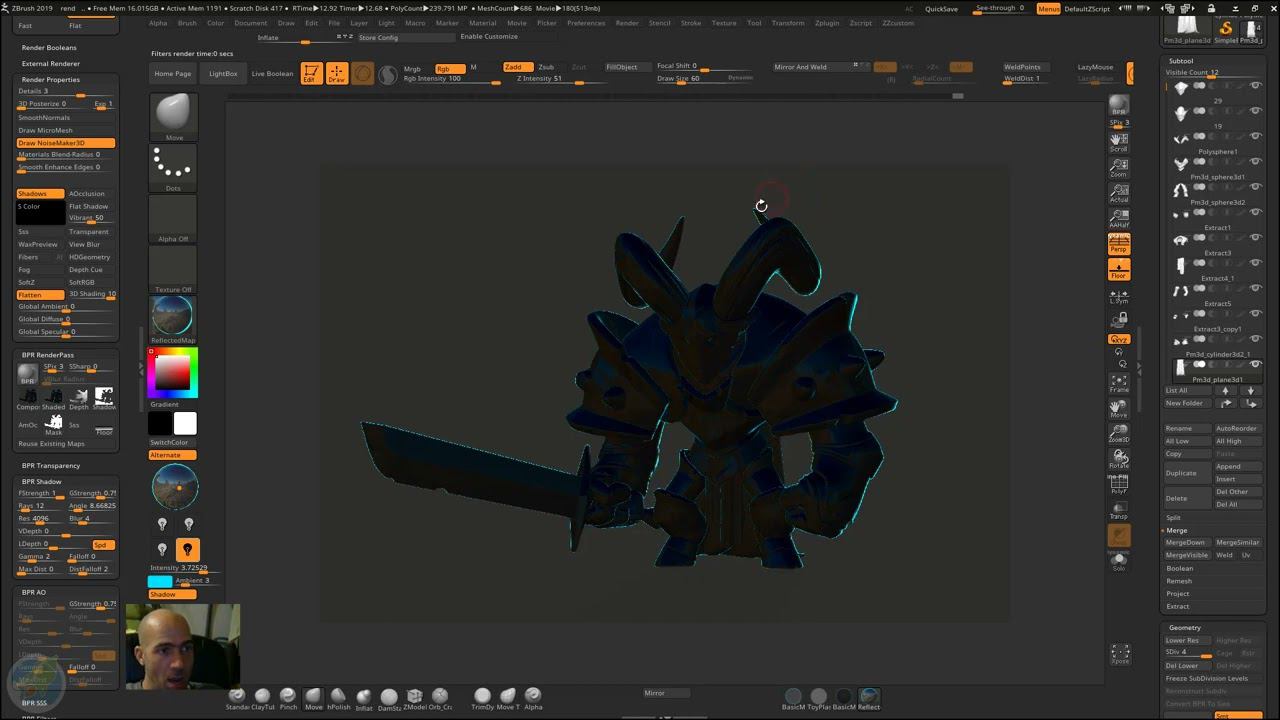Expand the BPR Transparency section
This screenshot has height=720, width=1280.
51,466
